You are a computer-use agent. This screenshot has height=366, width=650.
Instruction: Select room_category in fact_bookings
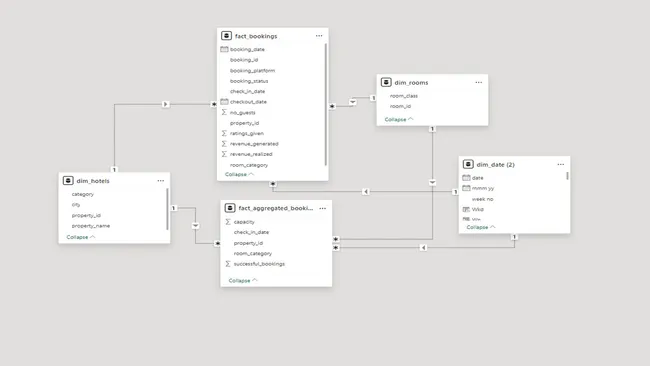click(x=249, y=165)
